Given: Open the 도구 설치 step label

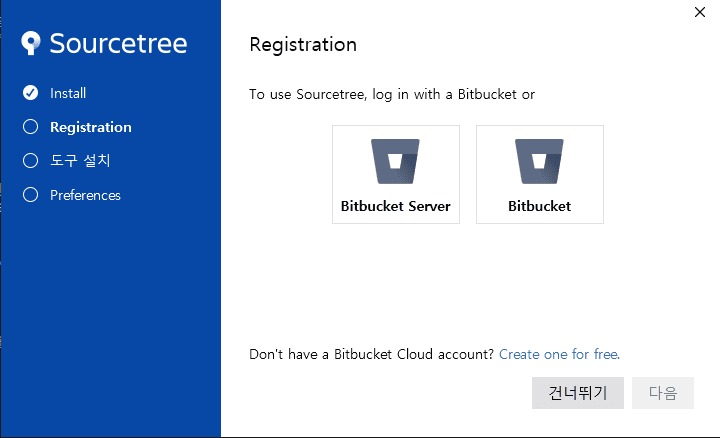Looking at the screenshot, I should point(80,161).
